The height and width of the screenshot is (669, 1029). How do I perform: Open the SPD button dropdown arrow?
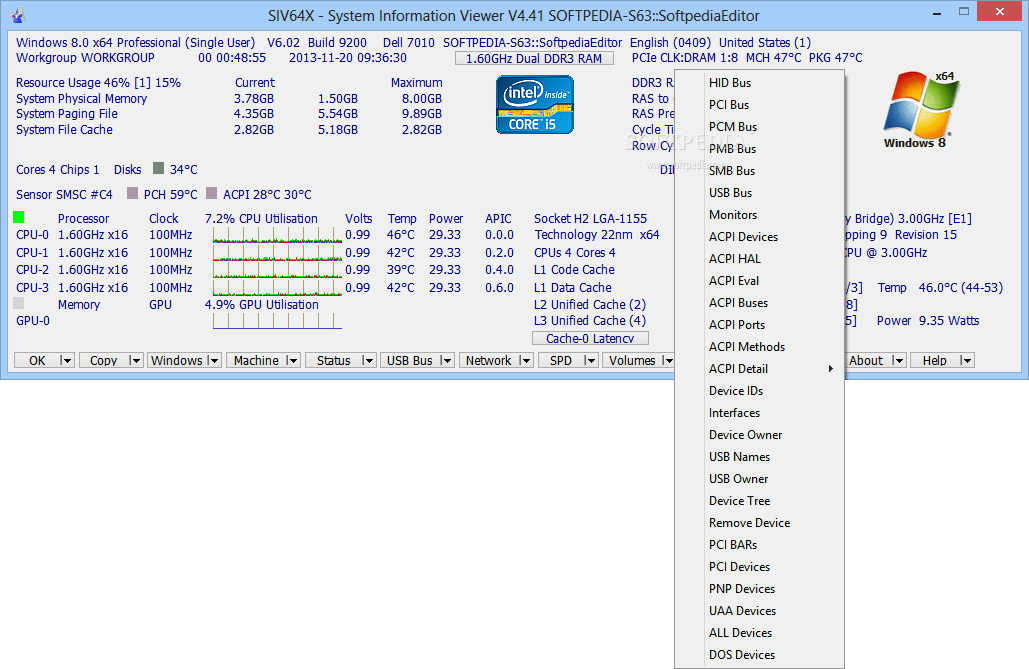[589, 360]
